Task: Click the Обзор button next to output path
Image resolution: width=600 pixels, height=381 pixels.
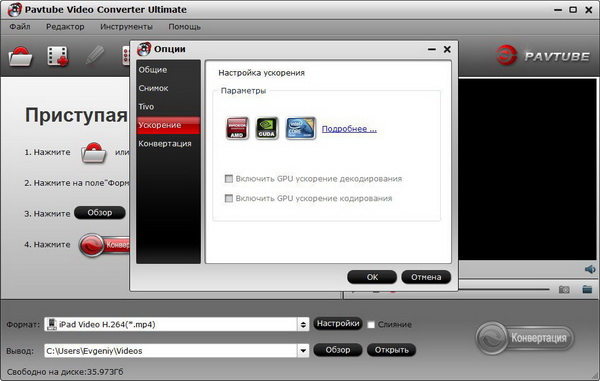Action: tap(338, 350)
